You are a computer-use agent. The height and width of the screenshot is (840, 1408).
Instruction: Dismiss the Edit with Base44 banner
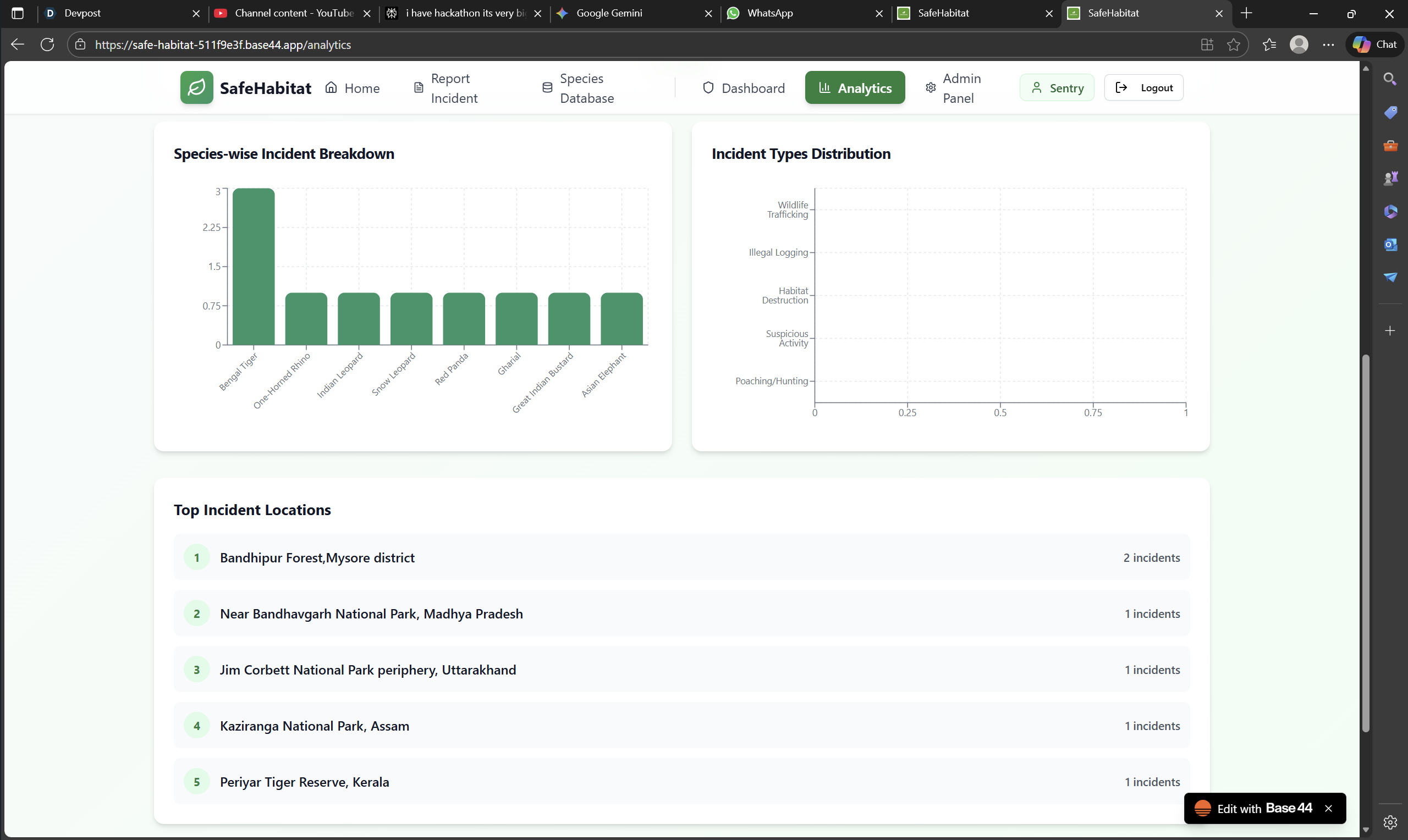click(1328, 808)
